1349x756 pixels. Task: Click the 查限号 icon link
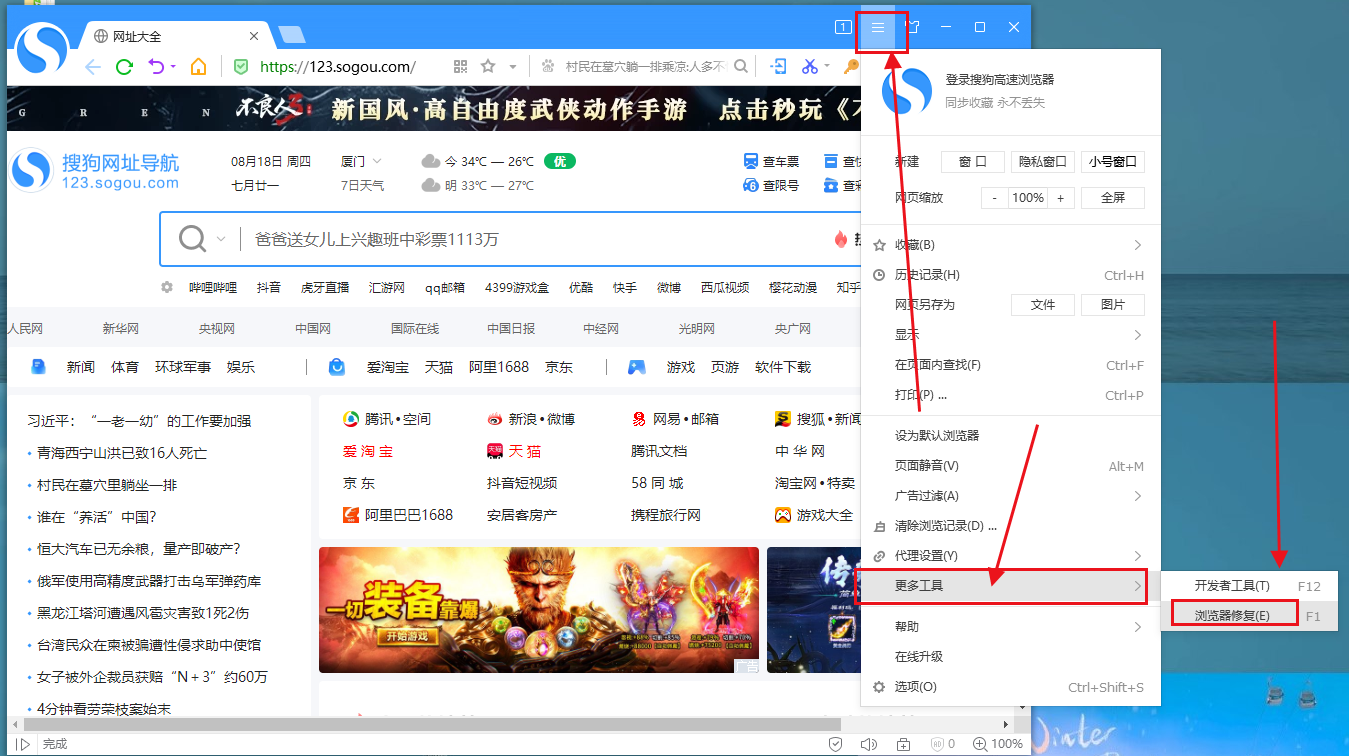tap(771, 185)
